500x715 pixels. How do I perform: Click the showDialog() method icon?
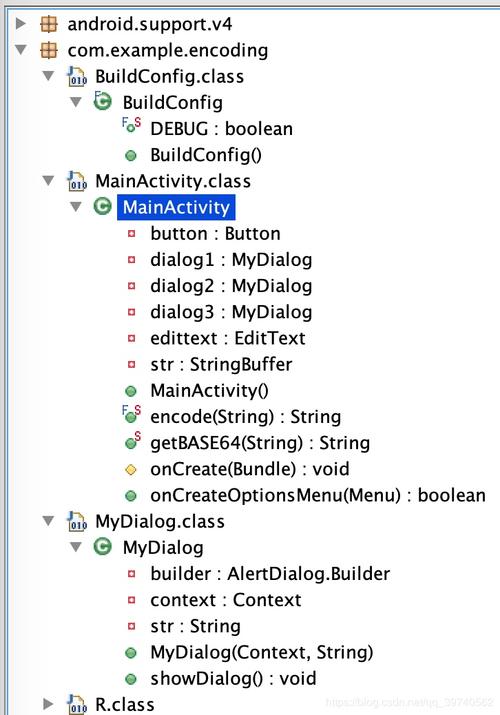tap(131, 679)
